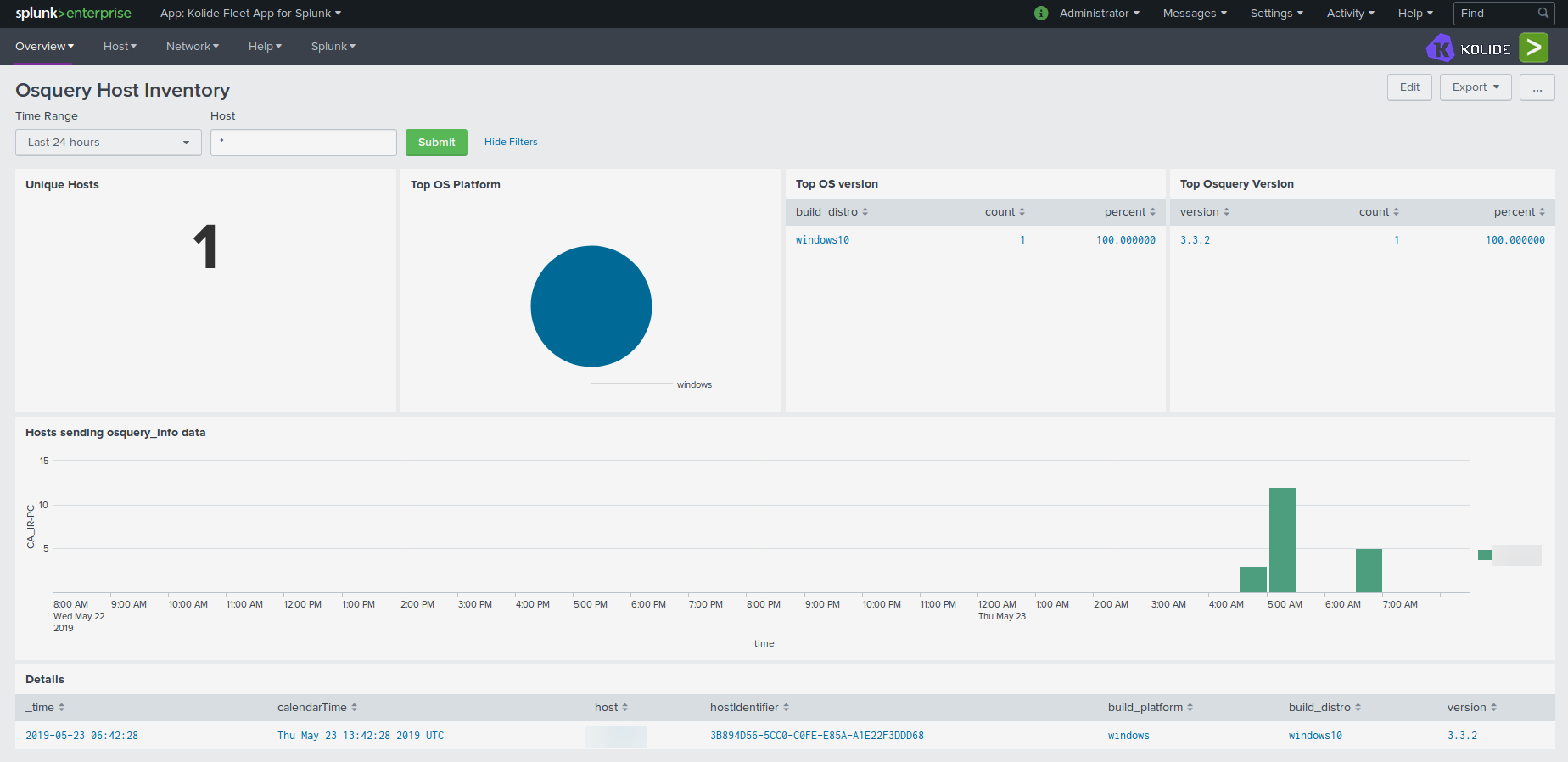The image size is (1568, 762).
Task: Open the App: Kolide Fleet App selector
Action: click(x=250, y=14)
